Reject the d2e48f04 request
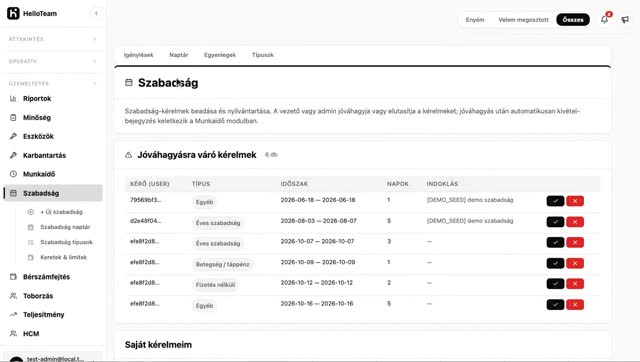This screenshot has width=640, height=362. tap(575, 222)
